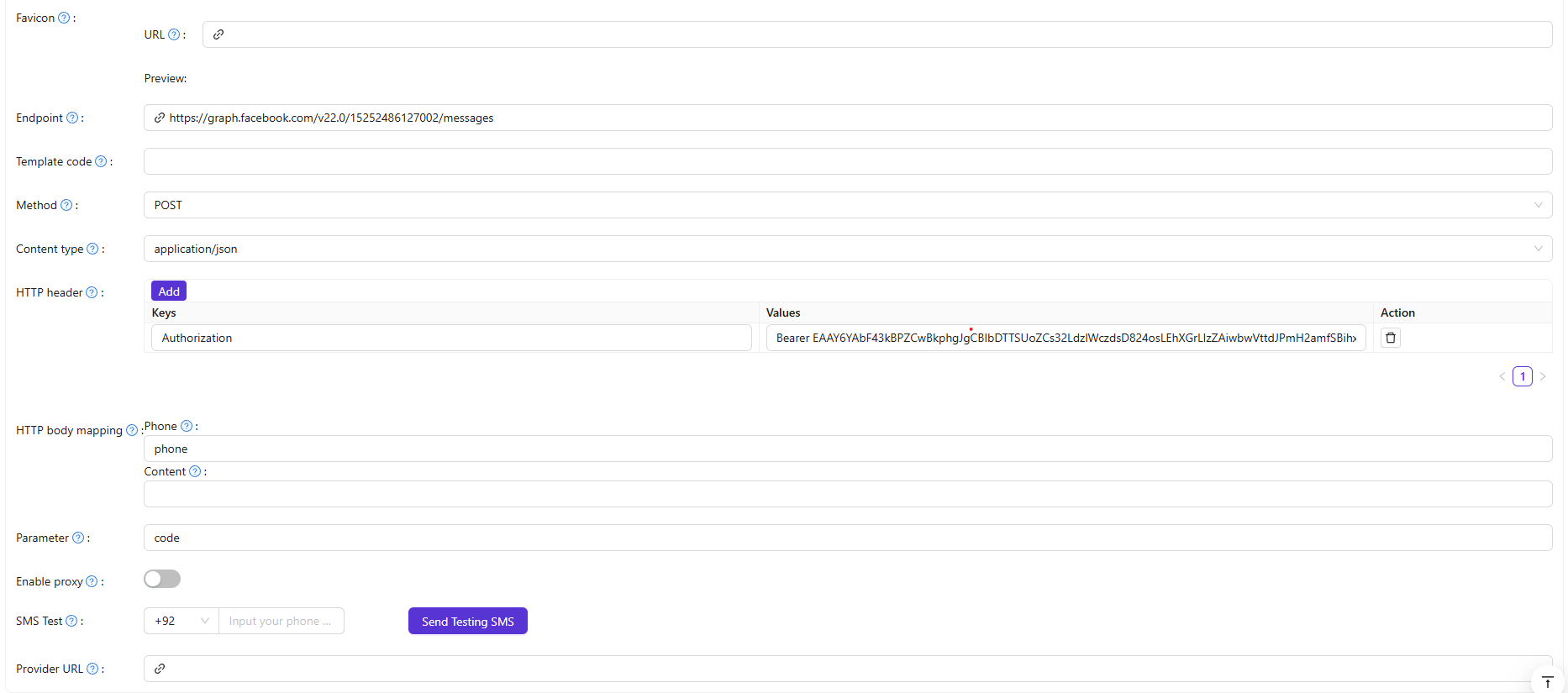1568x693 pixels.
Task: Open the Content type dropdown
Action: click(x=848, y=249)
